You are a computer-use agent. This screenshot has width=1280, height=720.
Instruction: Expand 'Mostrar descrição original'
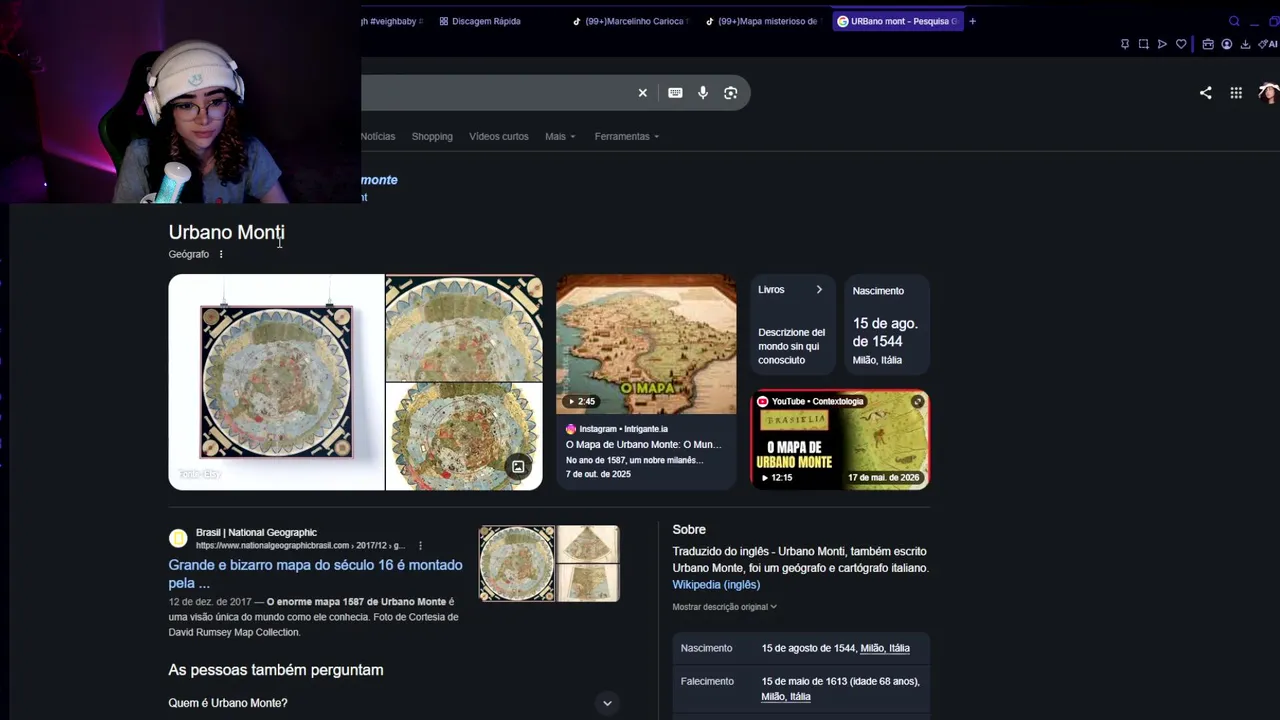pos(724,607)
